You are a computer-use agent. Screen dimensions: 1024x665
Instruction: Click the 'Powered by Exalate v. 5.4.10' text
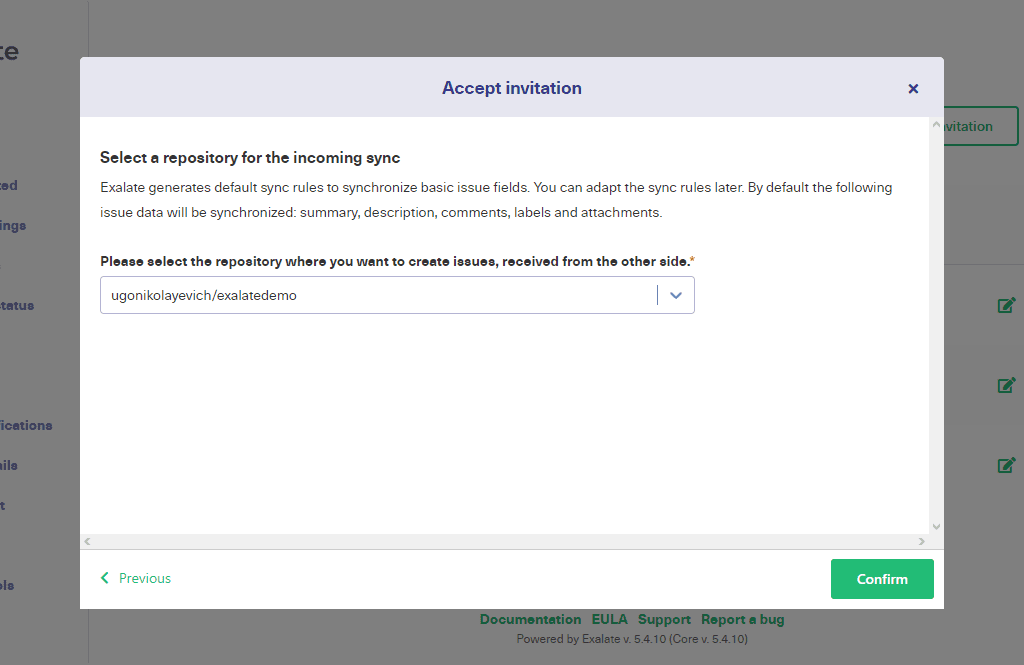(632, 639)
